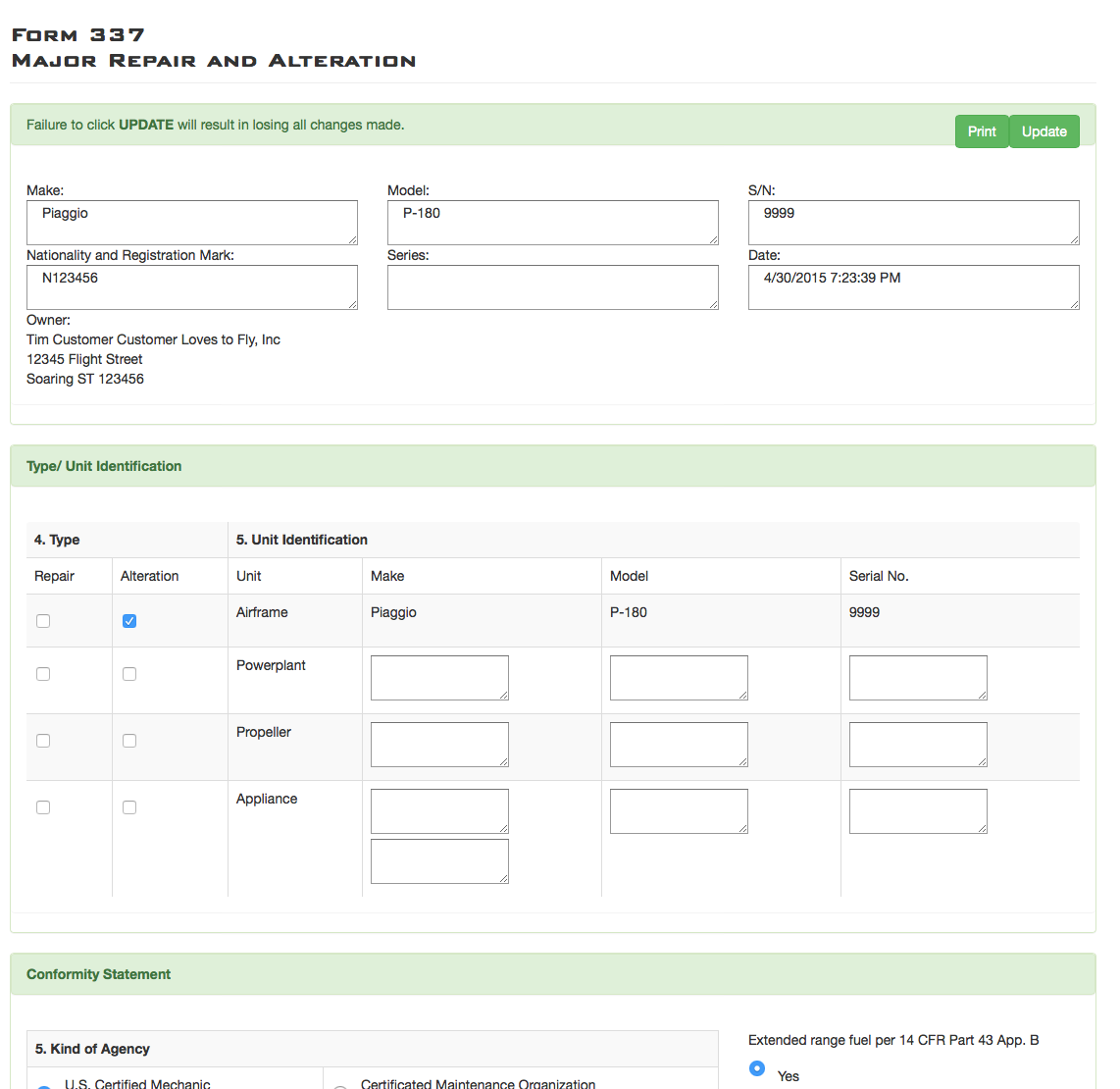Click the 'Extended range fuel per 14 CFR' text
The width and height of the screenshot is (1120, 1089).
892,1040
